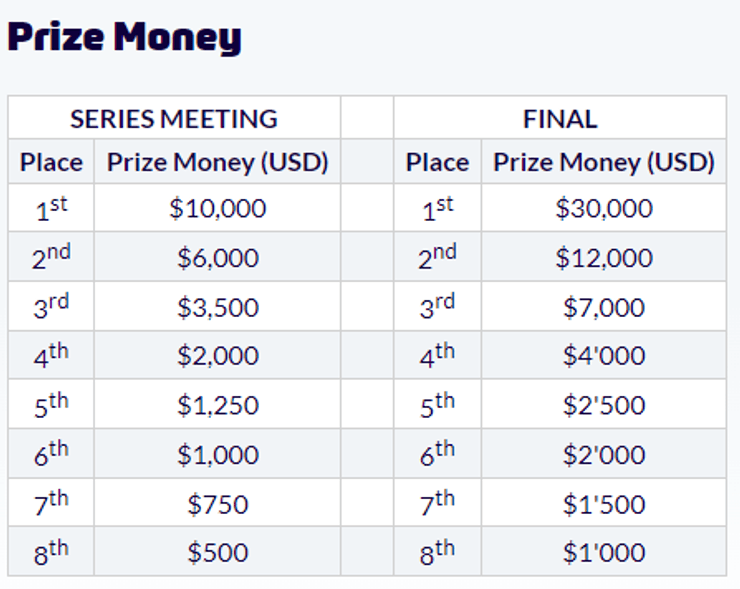Image resolution: width=740 pixels, height=589 pixels.
Task: Click the Final Prize Money (USD) header
Action: pyautogui.click(x=604, y=162)
